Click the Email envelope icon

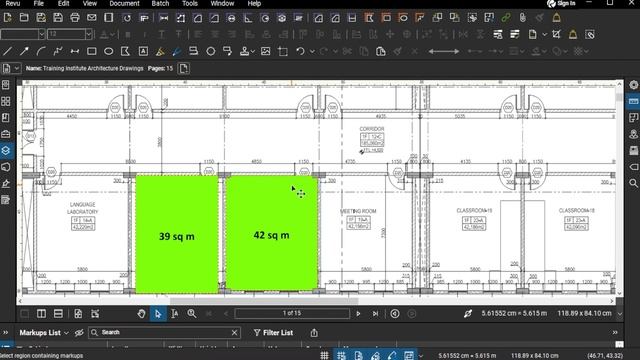(x=92, y=18)
